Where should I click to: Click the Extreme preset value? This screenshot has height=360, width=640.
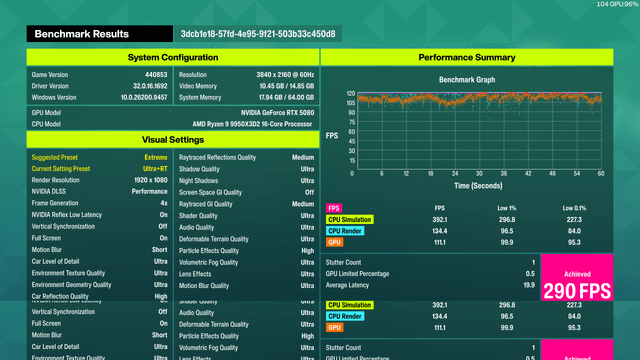(x=156, y=158)
